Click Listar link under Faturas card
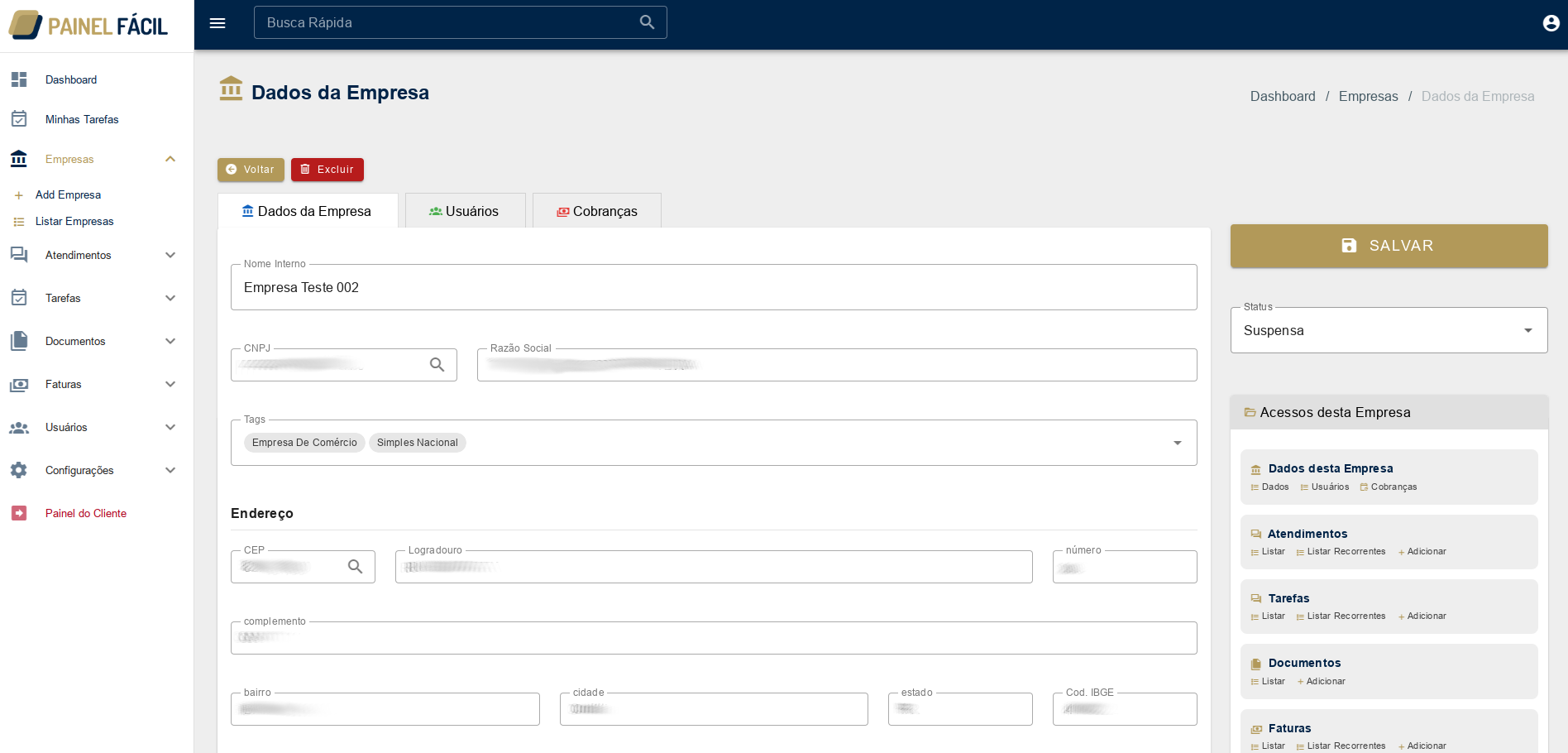Image resolution: width=1568 pixels, height=753 pixels. click(1273, 746)
